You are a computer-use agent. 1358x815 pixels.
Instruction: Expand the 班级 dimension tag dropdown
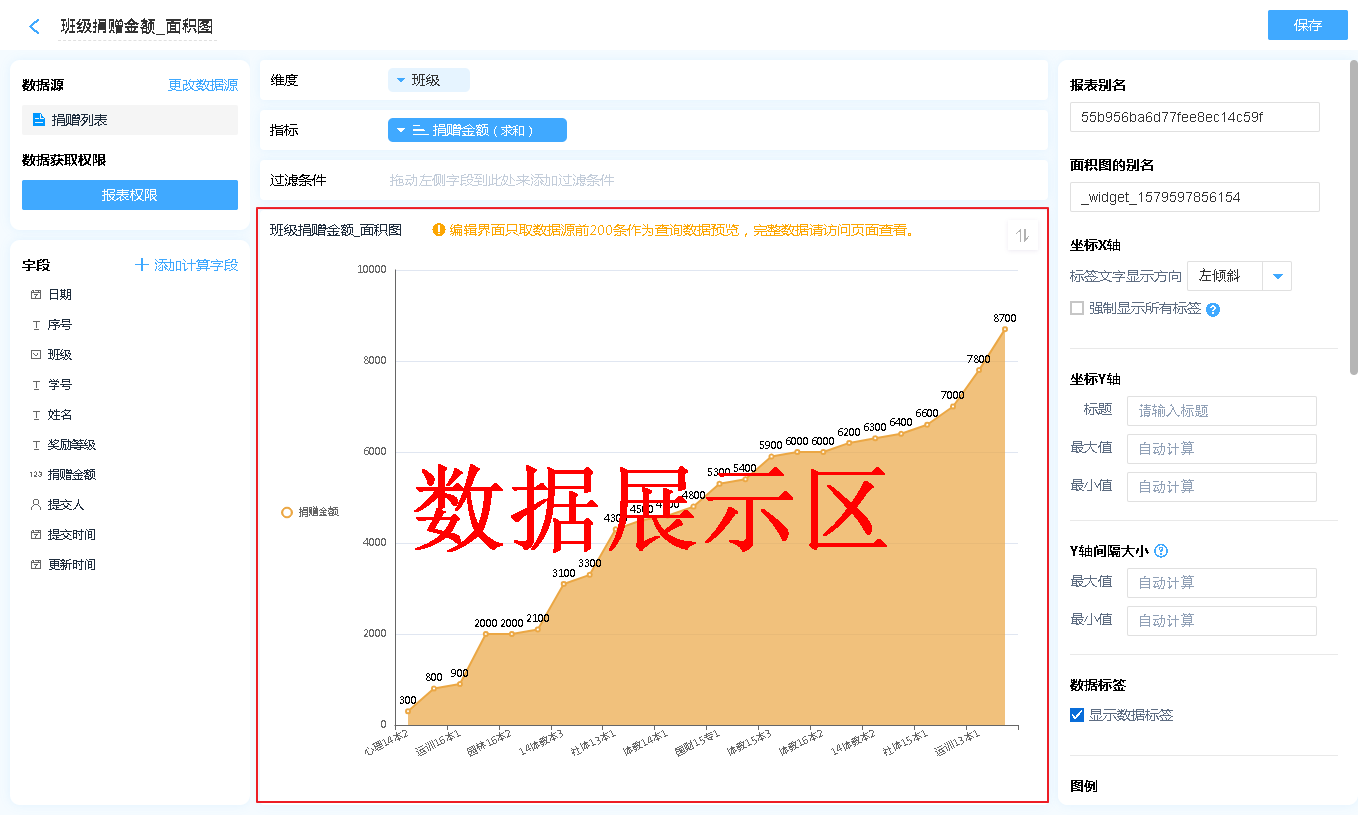(x=401, y=80)
